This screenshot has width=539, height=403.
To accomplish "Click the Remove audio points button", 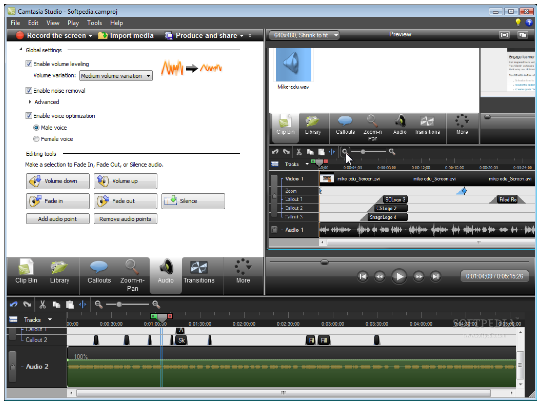I will pyautogui.click(x=125, y=219).
